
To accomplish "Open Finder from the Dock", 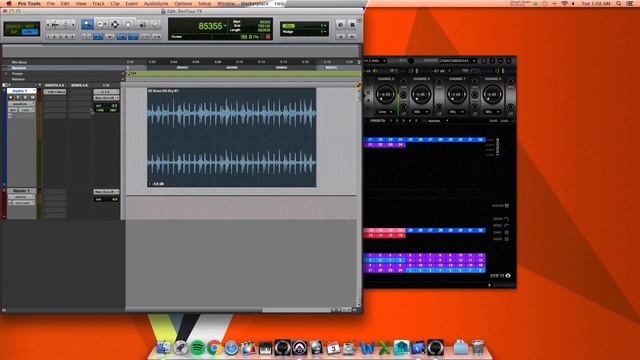I will coord(163,348).
